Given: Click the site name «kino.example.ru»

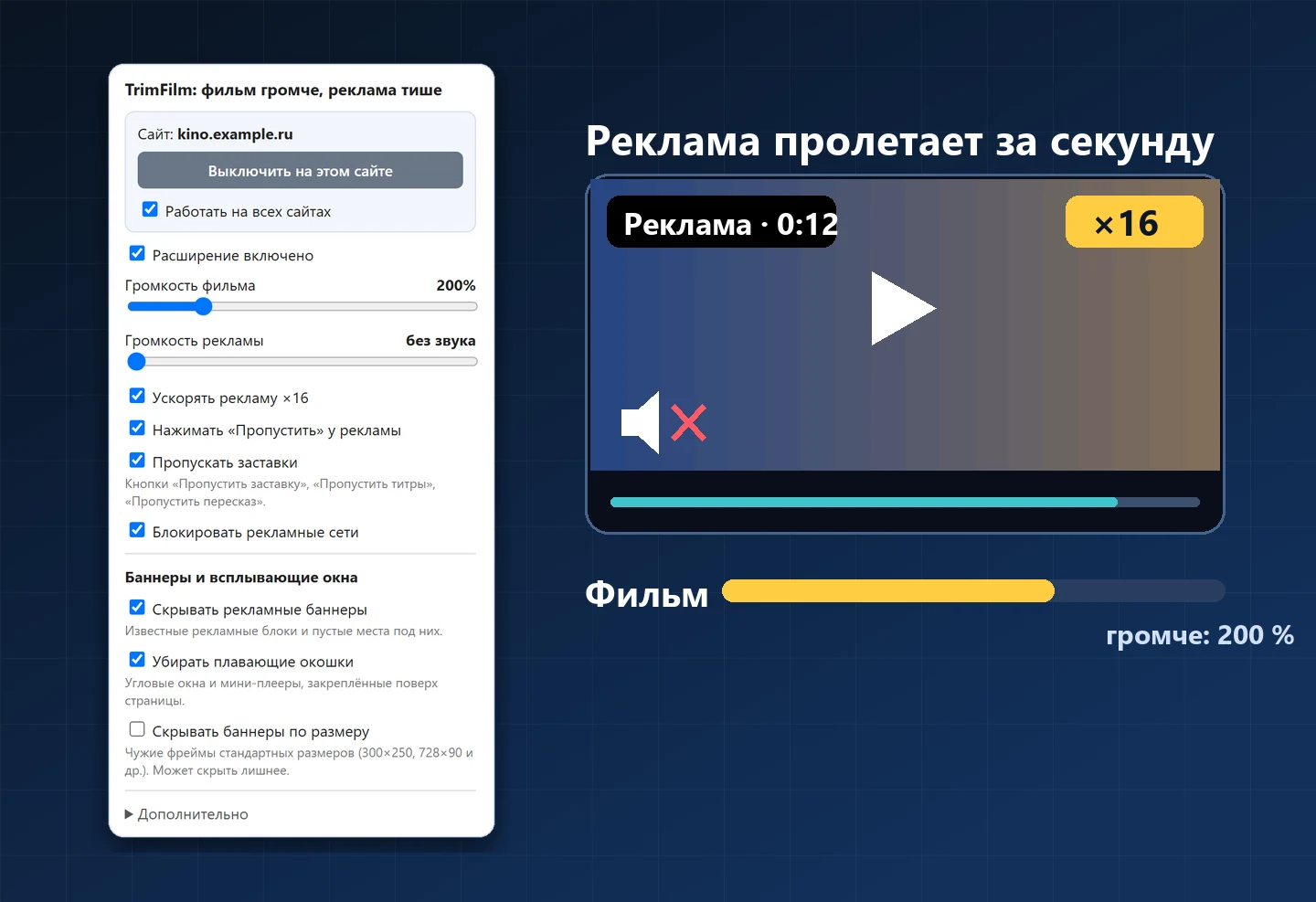Looking at the screenshot, I should [235, 134].
